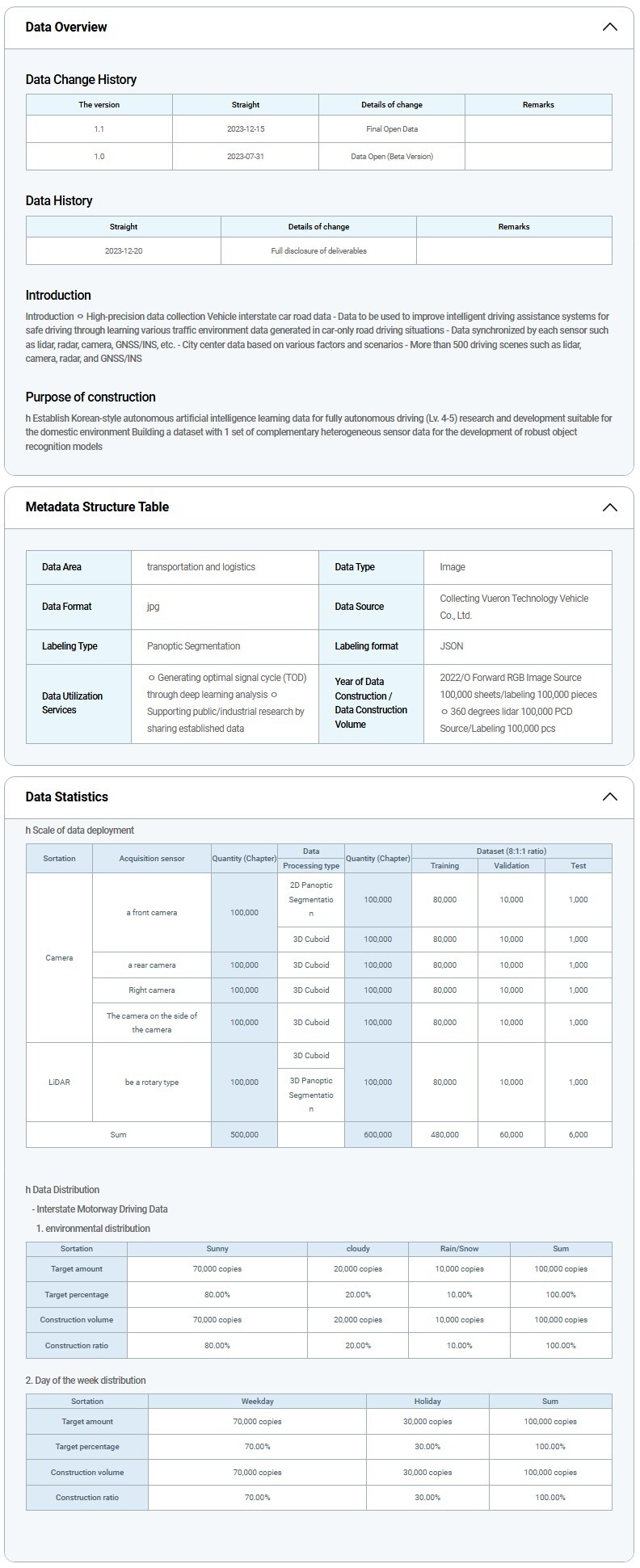The width and height of the screenshot is (640, 1568).
Task: Select the Labeling format JSON value
Action: click(452, 646)
